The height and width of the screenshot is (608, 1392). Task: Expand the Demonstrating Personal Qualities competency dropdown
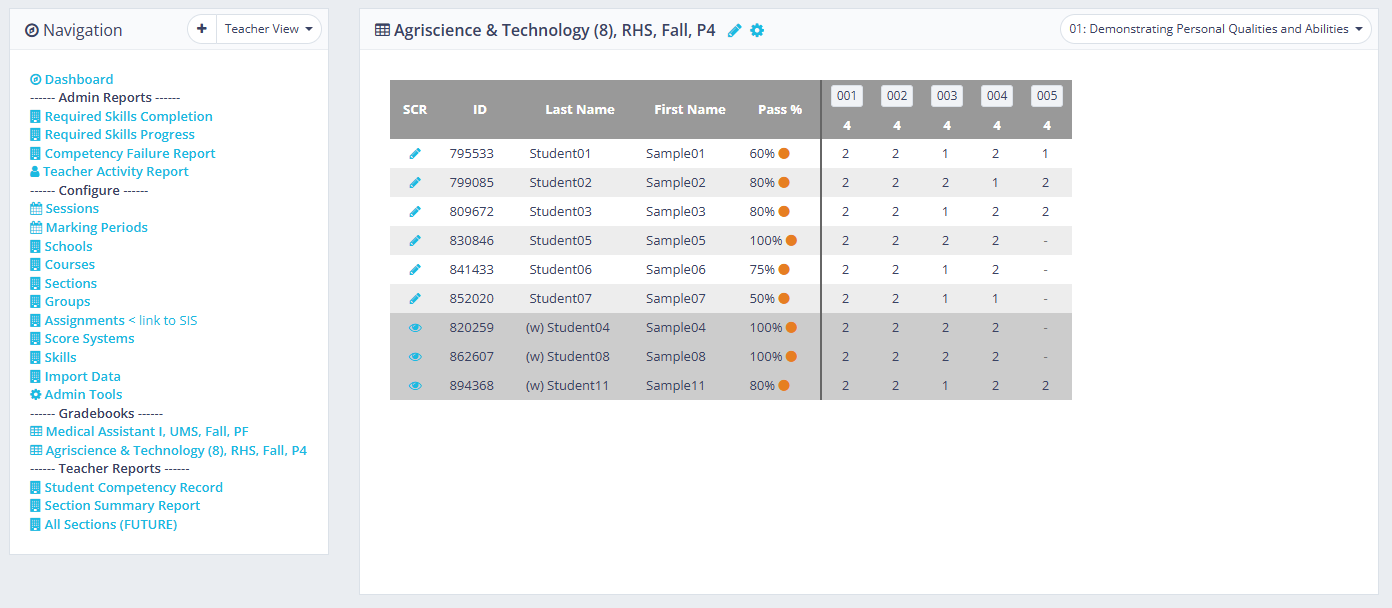click(1215, 30)
